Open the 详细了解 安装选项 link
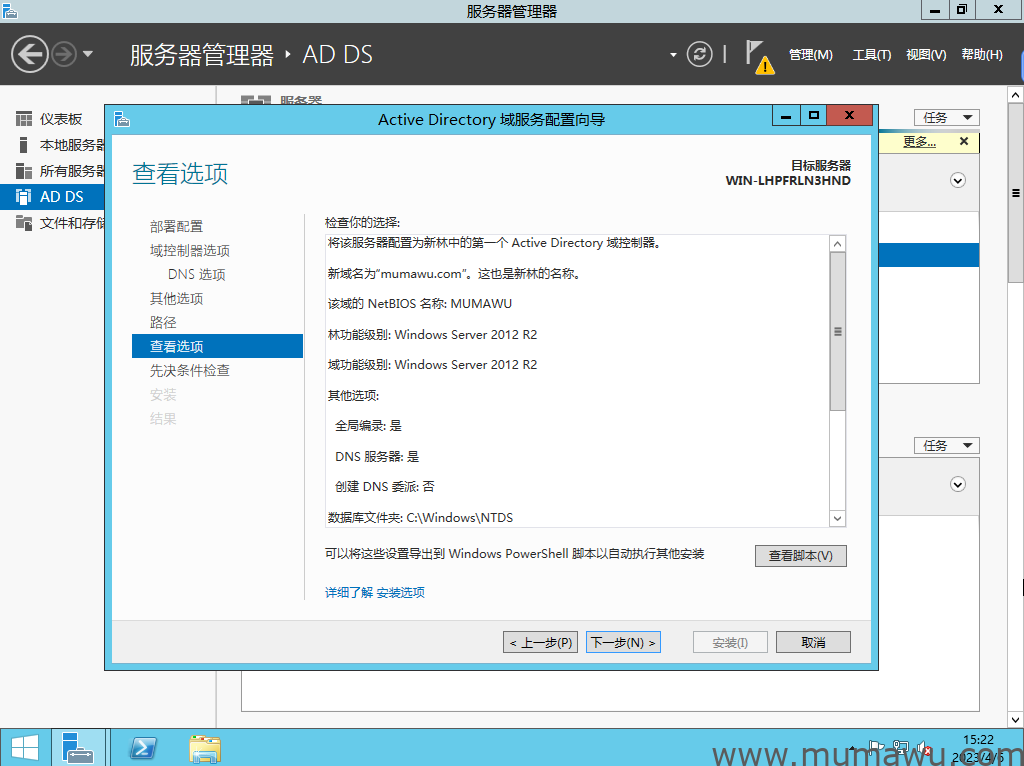The image size is (1024, 766). 376,592
